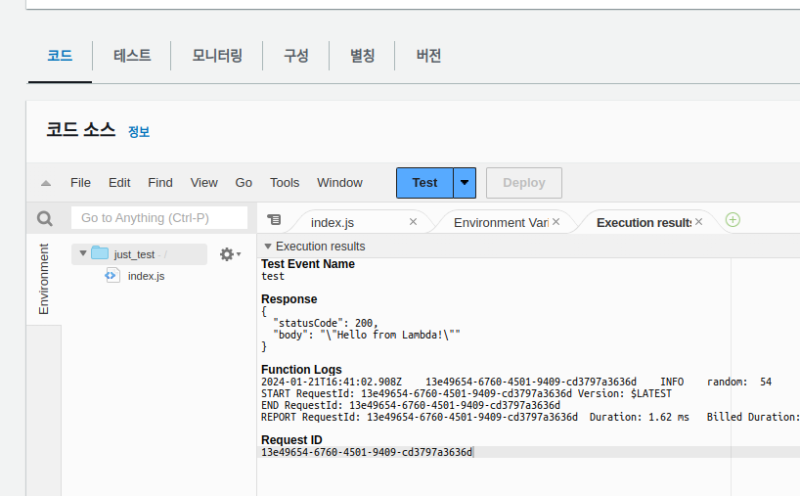This screenshot has height=496, width=800.
Task: Click the Go to Anything search field
Action: [159, 218]
